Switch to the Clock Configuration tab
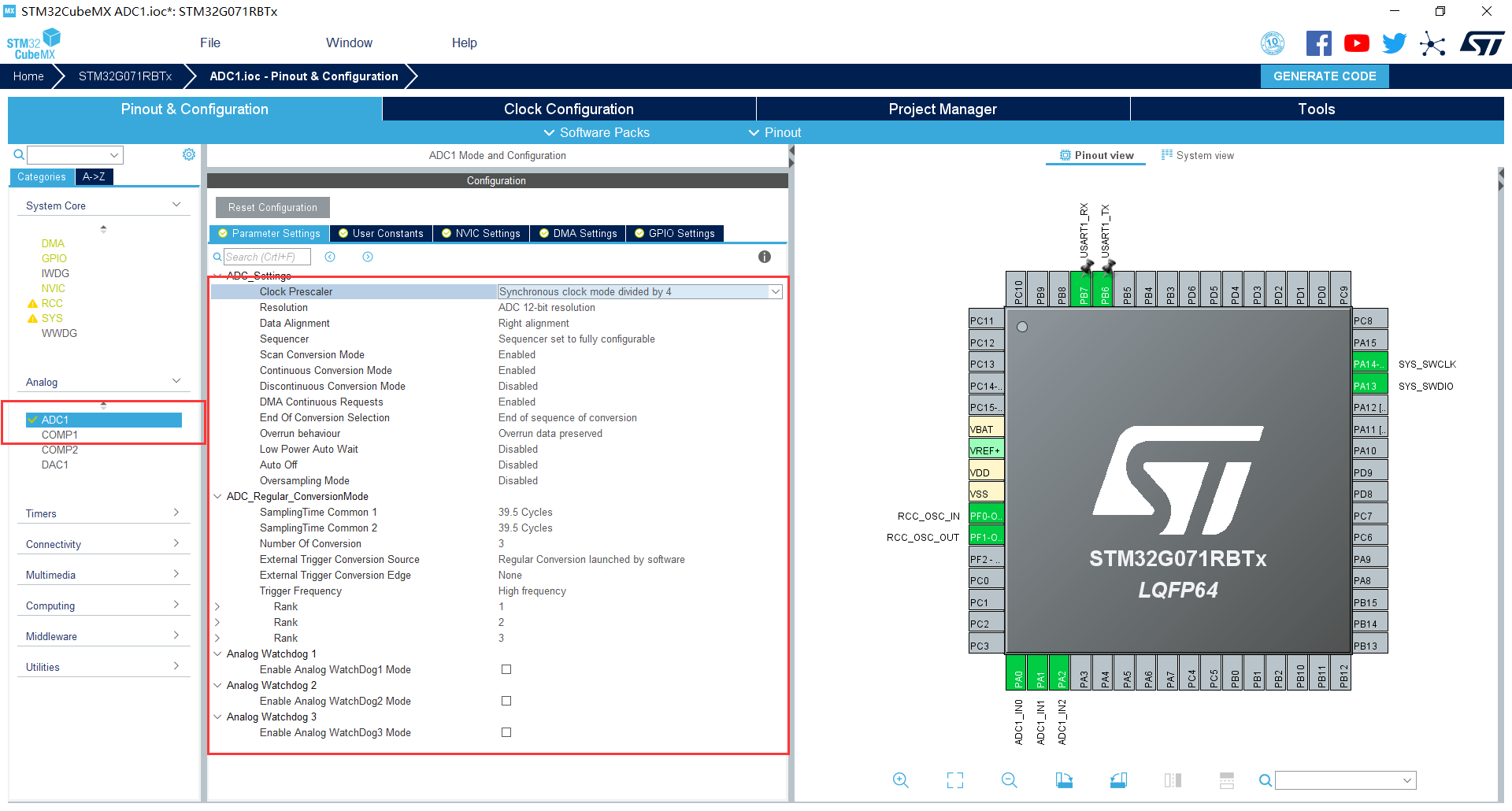 (569, 109)
